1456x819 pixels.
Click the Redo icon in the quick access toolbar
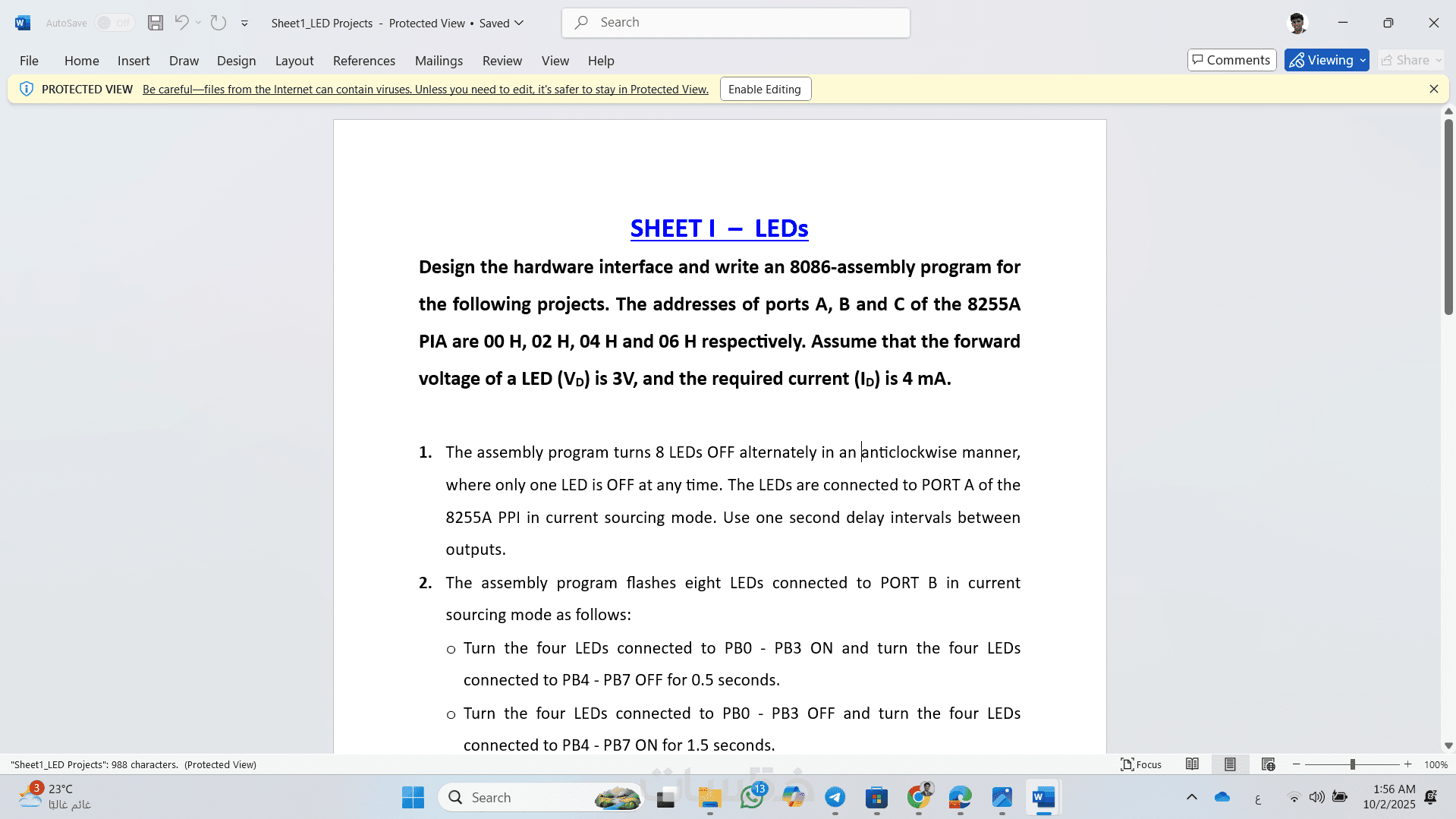tap(219, 23)
